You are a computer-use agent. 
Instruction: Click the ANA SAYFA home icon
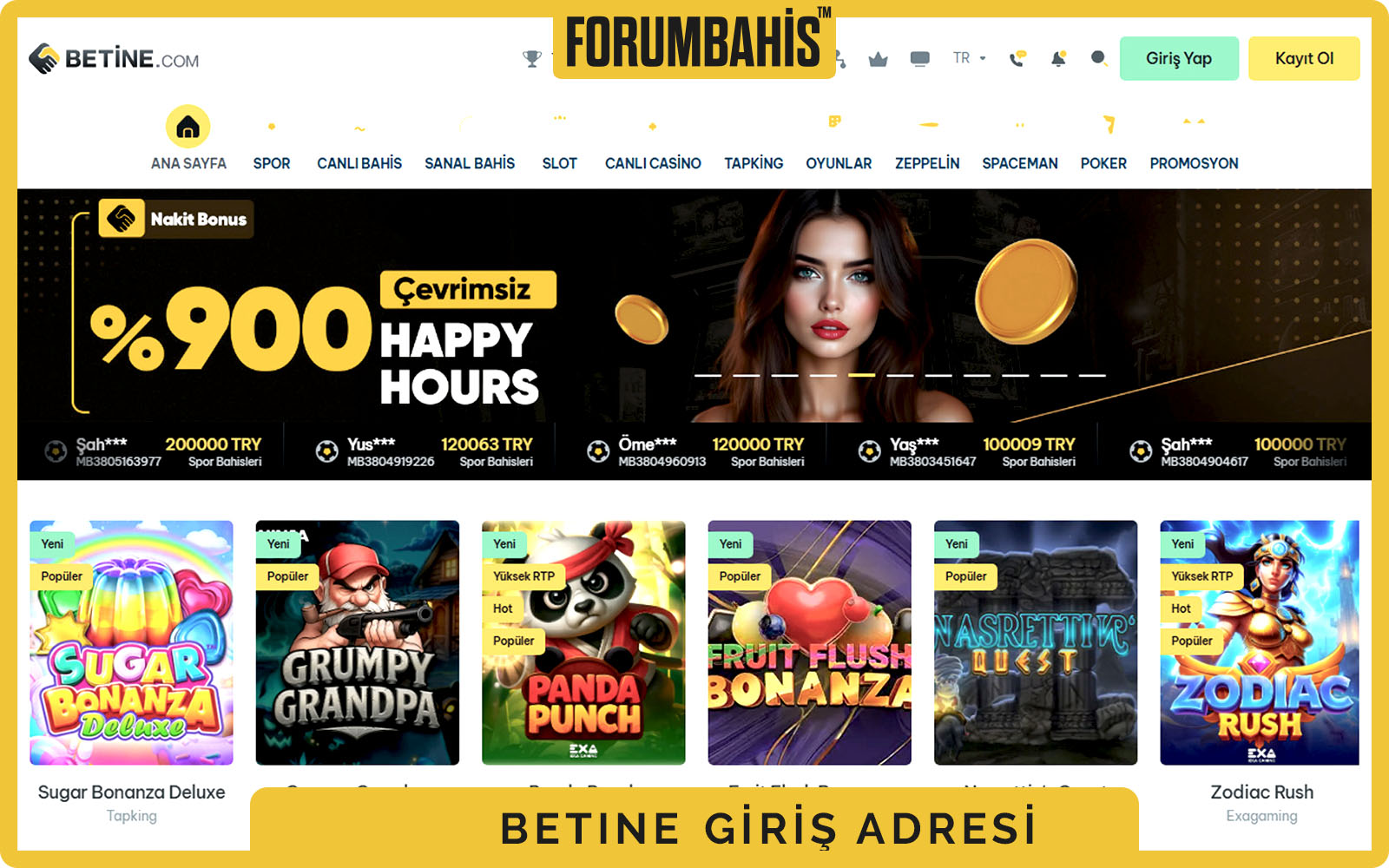[x=188, y=128]
